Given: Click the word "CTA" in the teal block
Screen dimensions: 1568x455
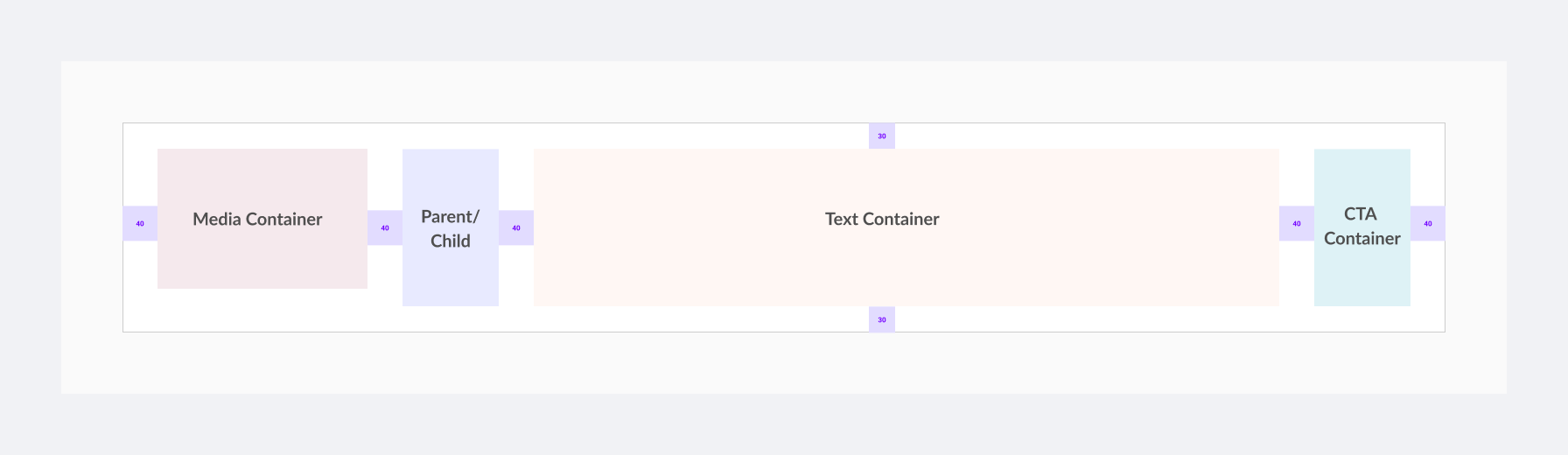Looking at the screenshot, I should [x=1361, y=213].
